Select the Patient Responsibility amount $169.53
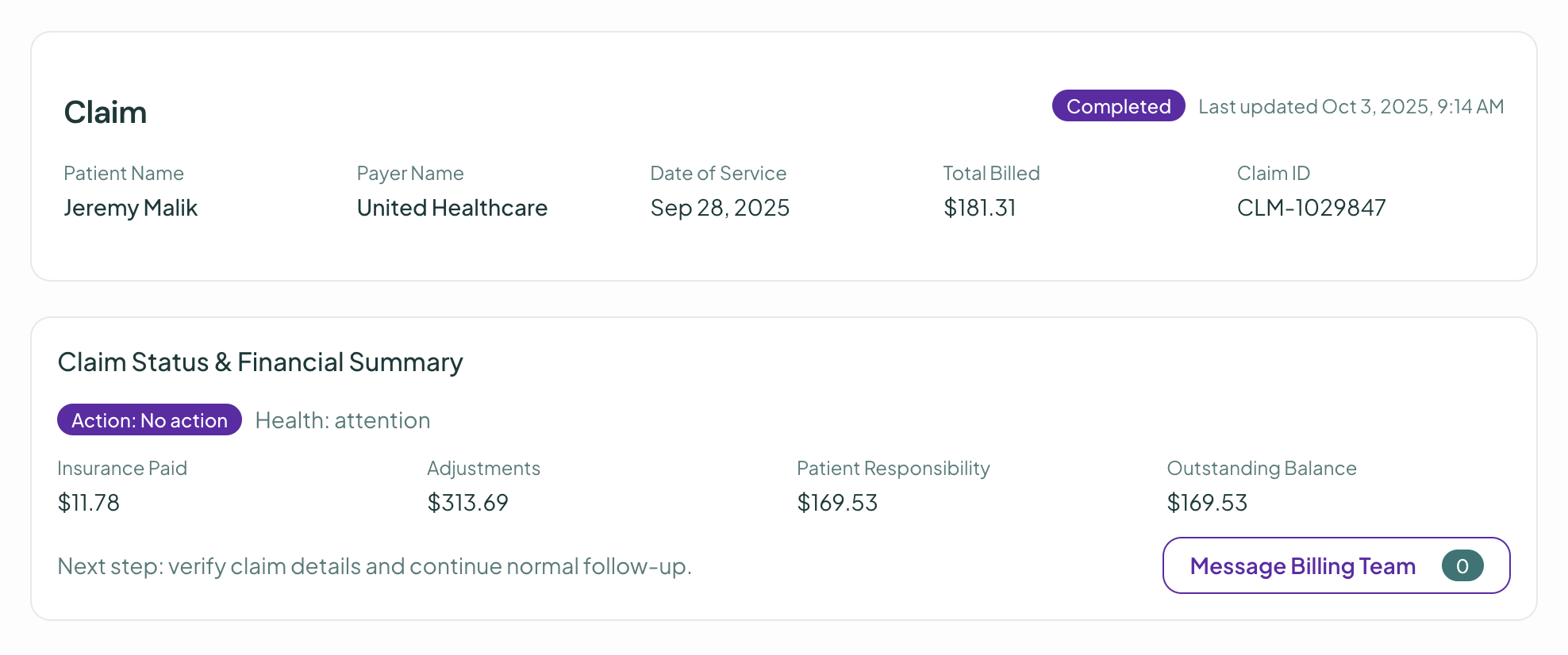This screenshot has height=655, width=1568. (x=836, y=502)
